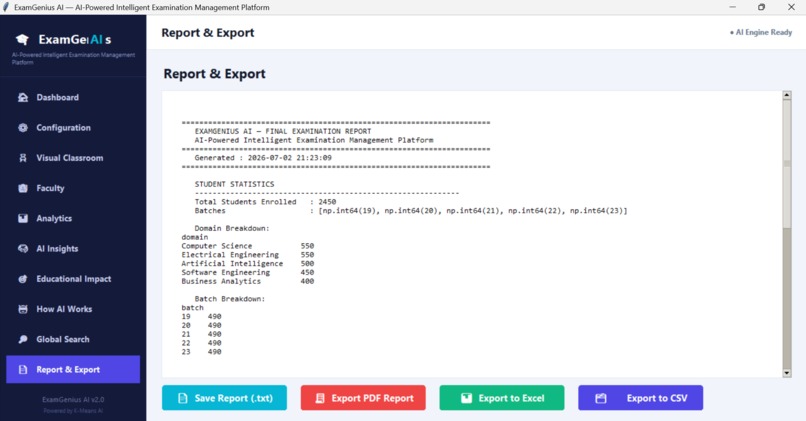806x421 pixels.
Task: Click the spreadsheet icon on Export to Excel
Action: [466, 398]
